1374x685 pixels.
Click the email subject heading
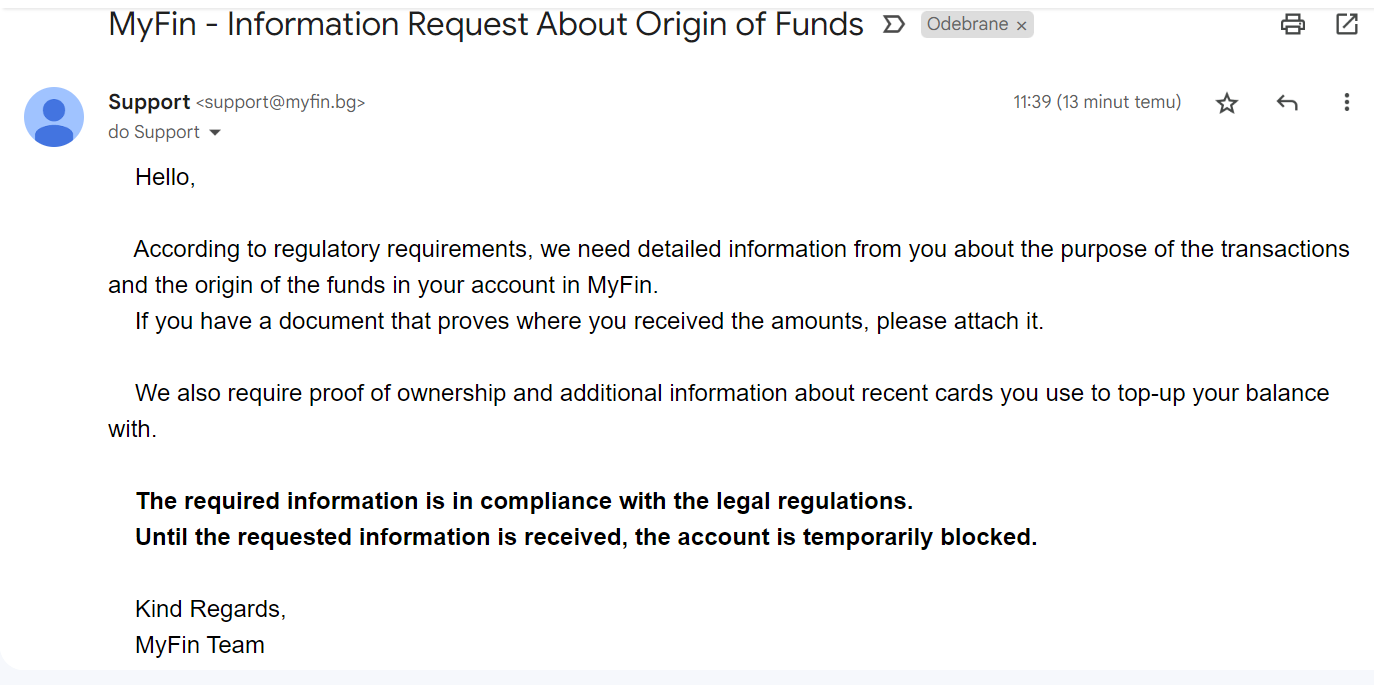pos(486,24)
